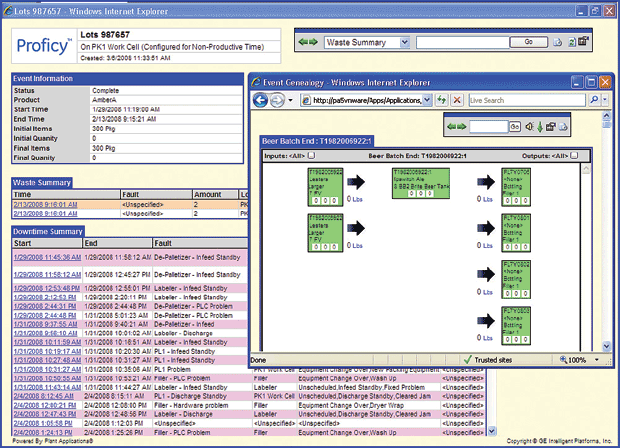Toggle the Outputs <All> box
Screen dimensions: 620x448
(x=575, y=155)
